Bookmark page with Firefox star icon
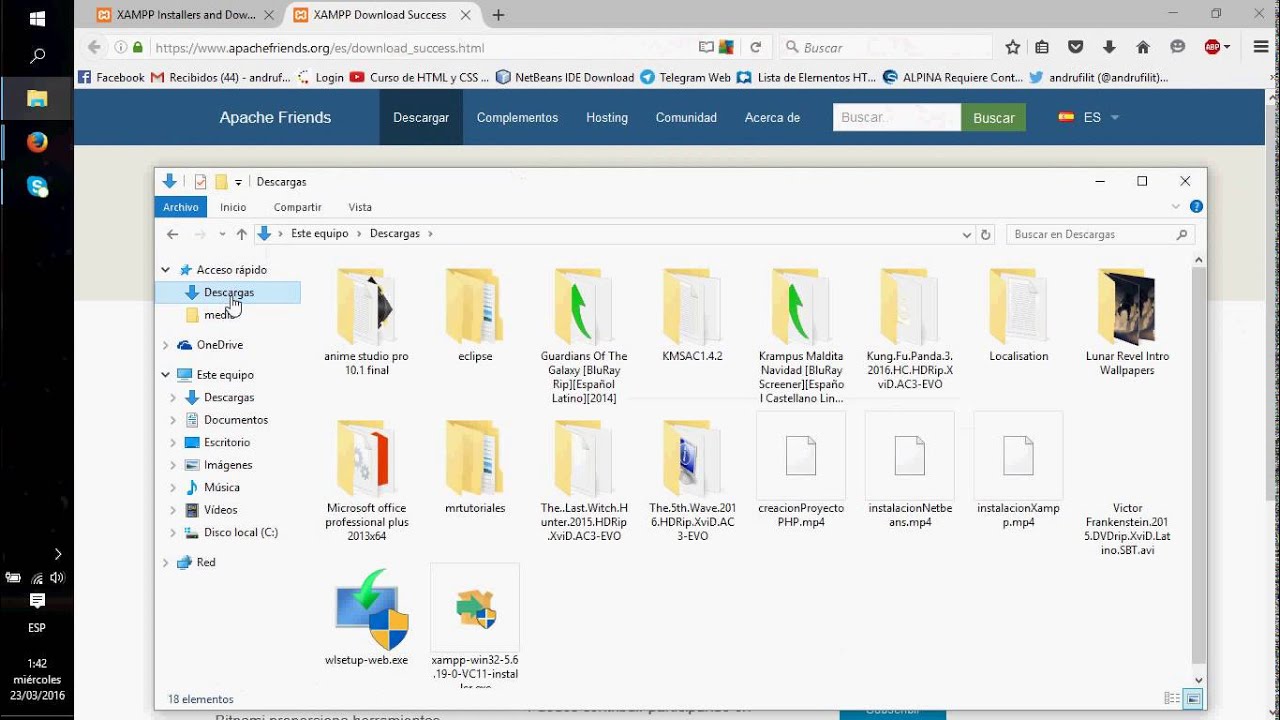1280x720 pixels. (x=1013, y=47)
